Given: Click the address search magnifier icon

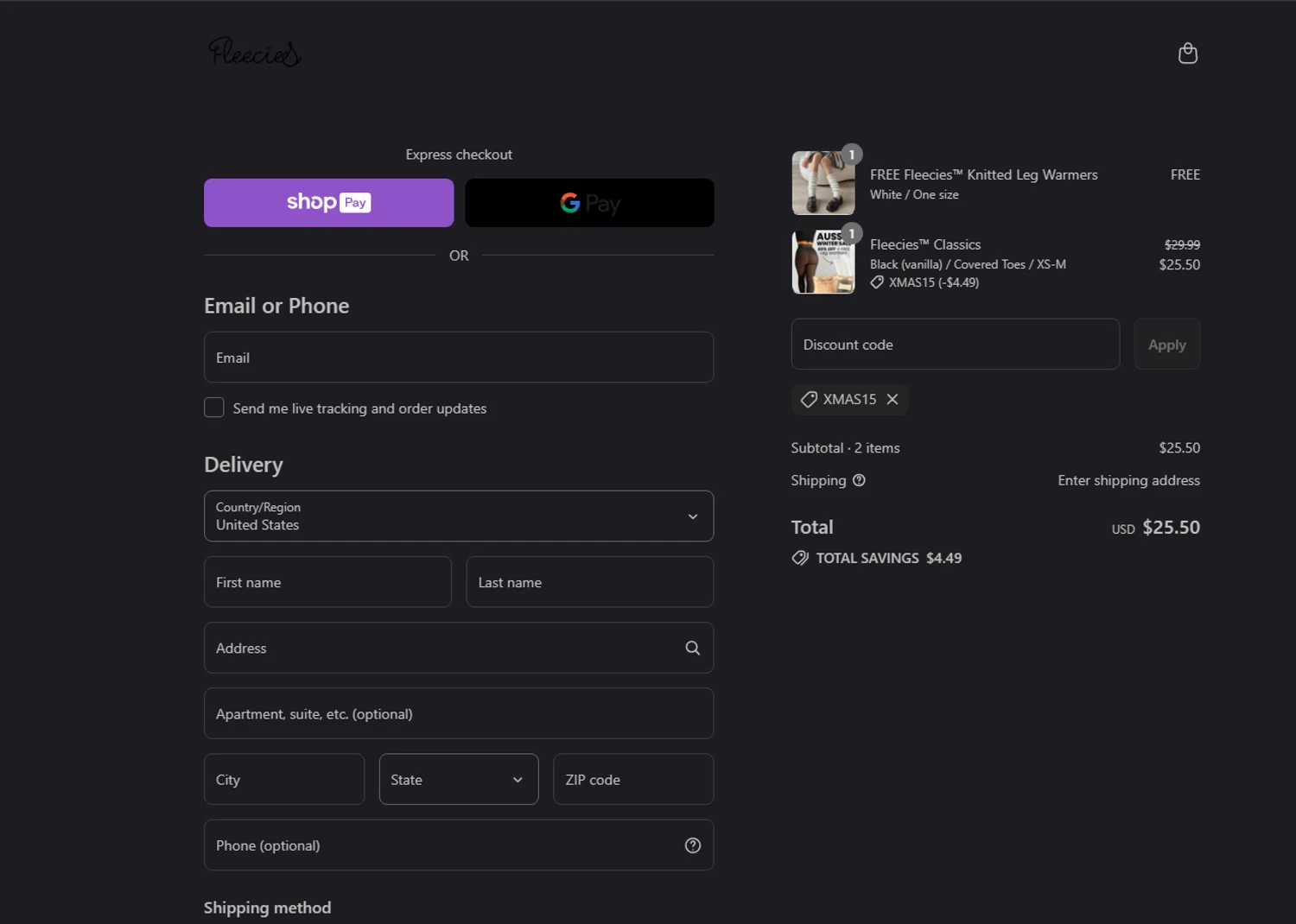Looking at the screenshot, I should click(x=693, y=648).
